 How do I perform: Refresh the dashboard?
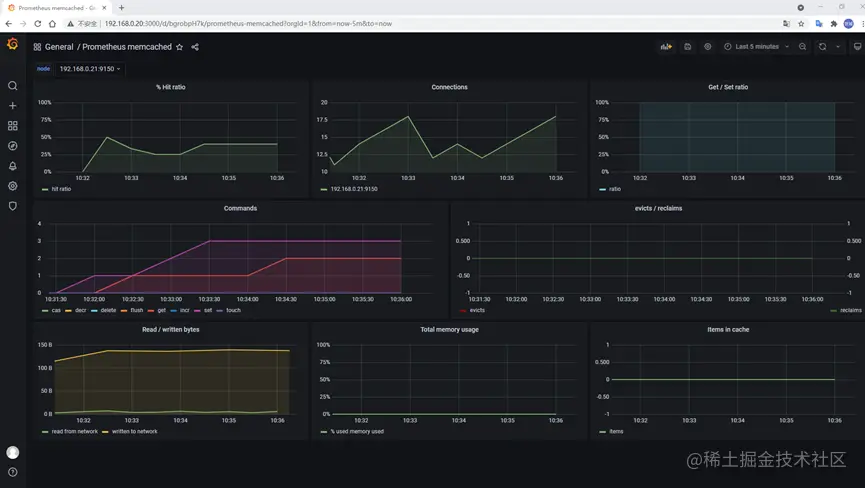pyautogui.click(x=823, y=47)
